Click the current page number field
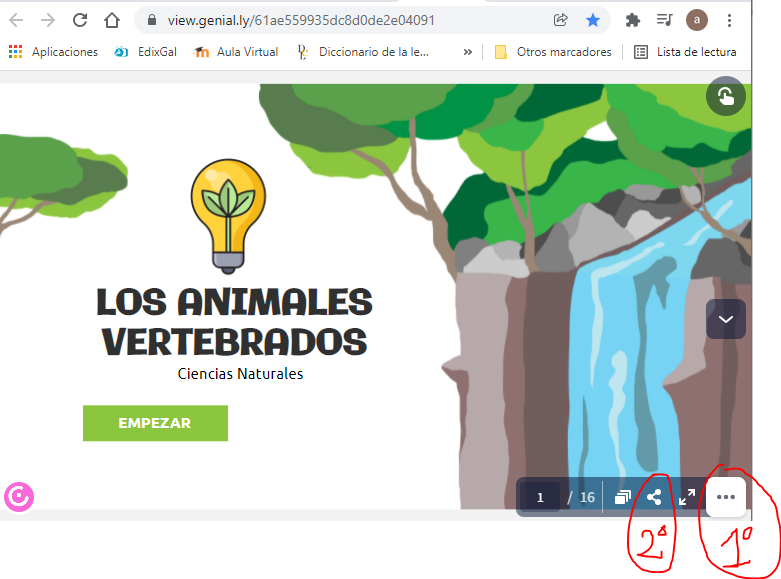Screen dimensions: 781x579 point(540,497)
